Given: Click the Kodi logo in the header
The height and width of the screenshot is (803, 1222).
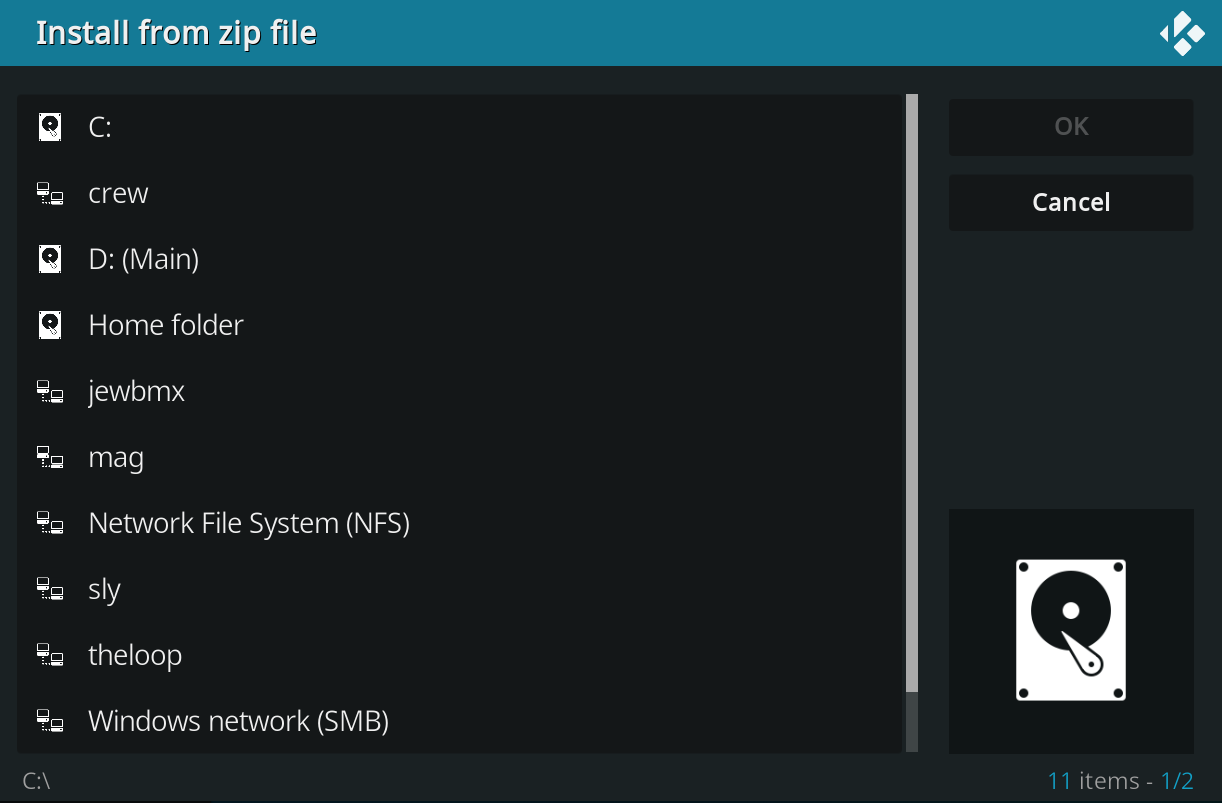Looking at the screenshot, I should pyautogui.click(x=1182, y=33).
